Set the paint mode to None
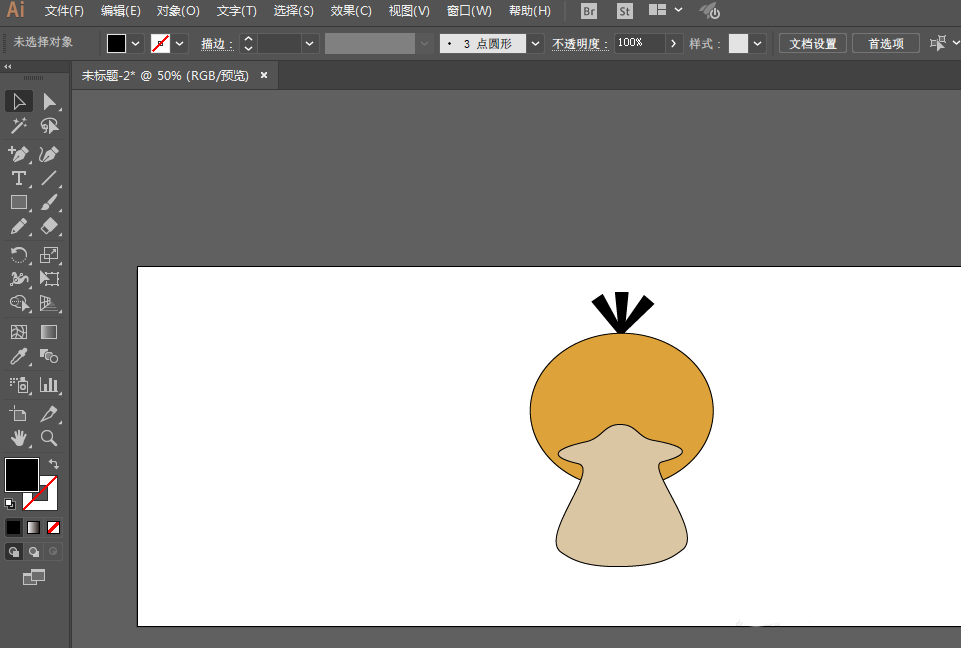This screenshot has width=961, height=648. [54, 527]
